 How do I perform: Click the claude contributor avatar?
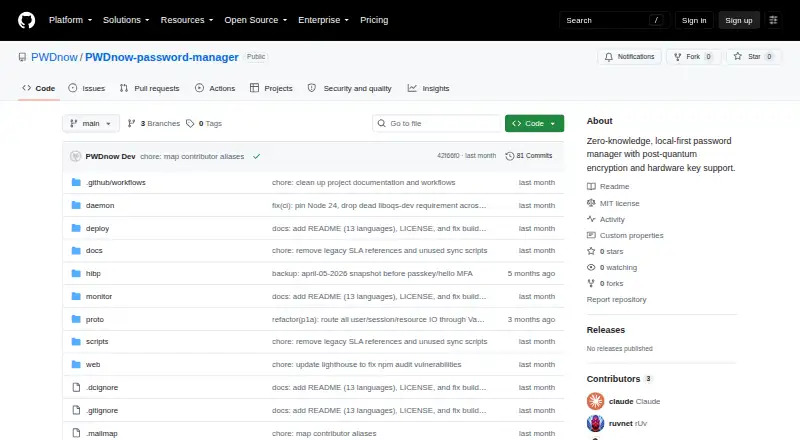pos(595,401)
